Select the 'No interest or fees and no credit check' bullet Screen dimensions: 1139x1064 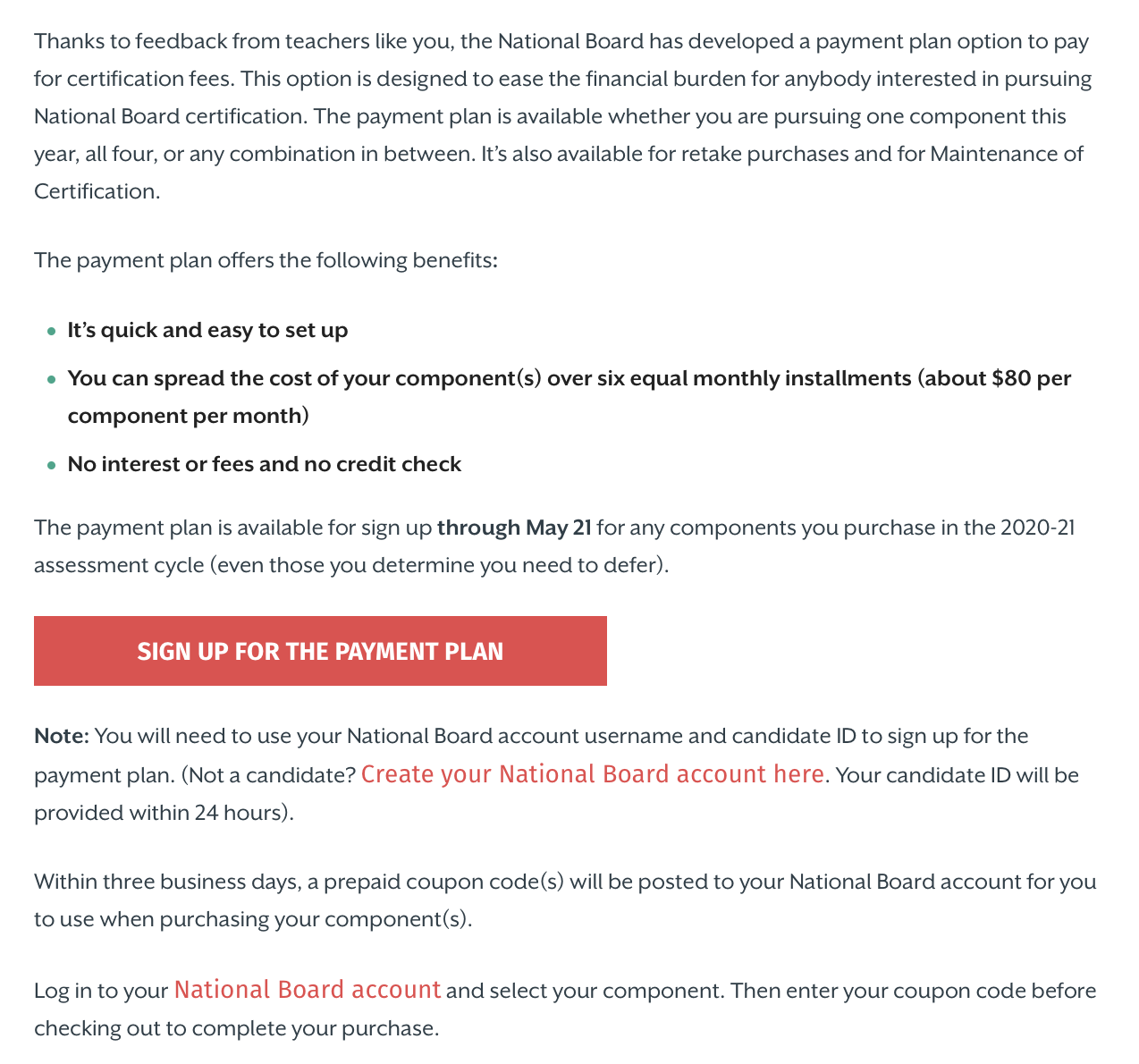pyautogui.click(x=265, y=465)
